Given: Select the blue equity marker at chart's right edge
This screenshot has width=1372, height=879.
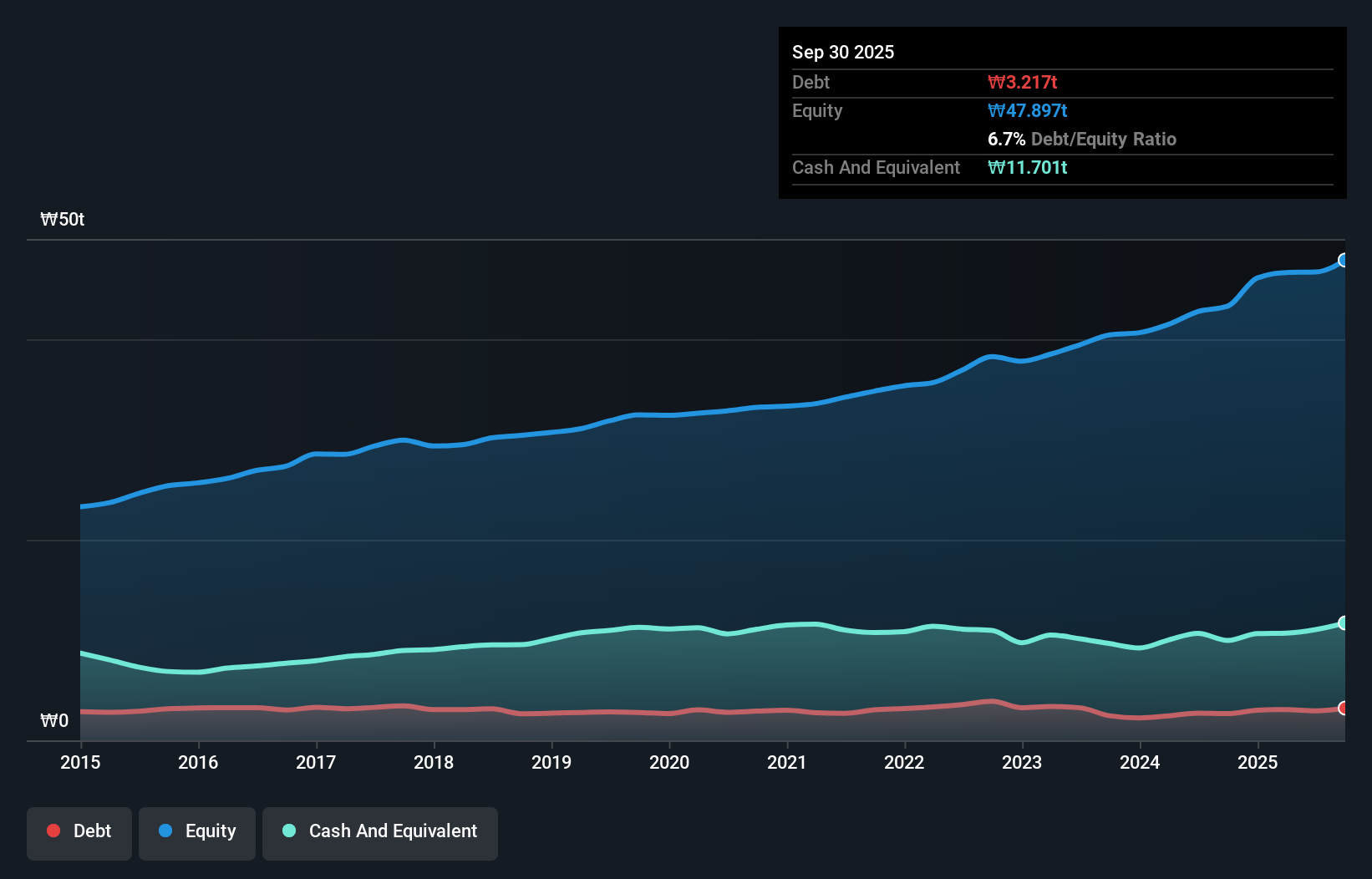Looking at the screenshot, I should [1343, 260].
